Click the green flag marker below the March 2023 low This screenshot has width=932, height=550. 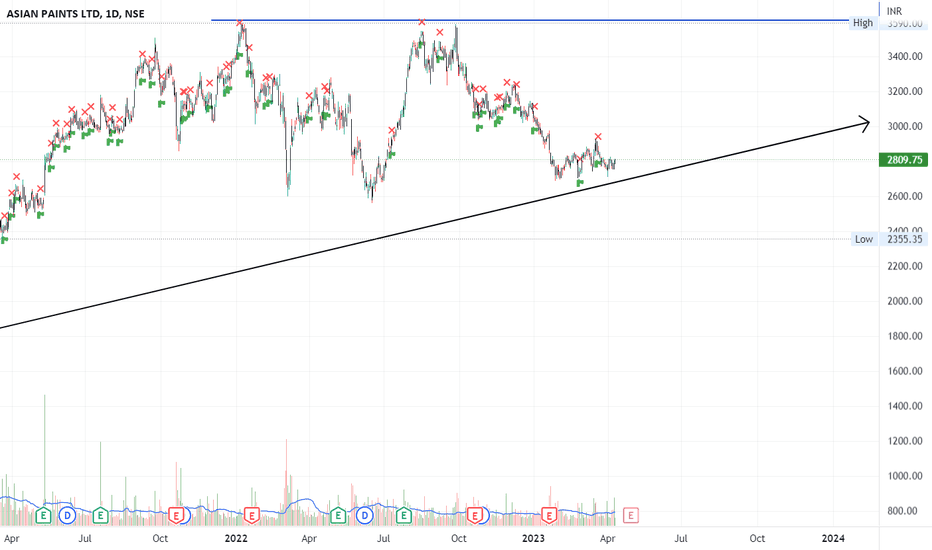[580, 183]
